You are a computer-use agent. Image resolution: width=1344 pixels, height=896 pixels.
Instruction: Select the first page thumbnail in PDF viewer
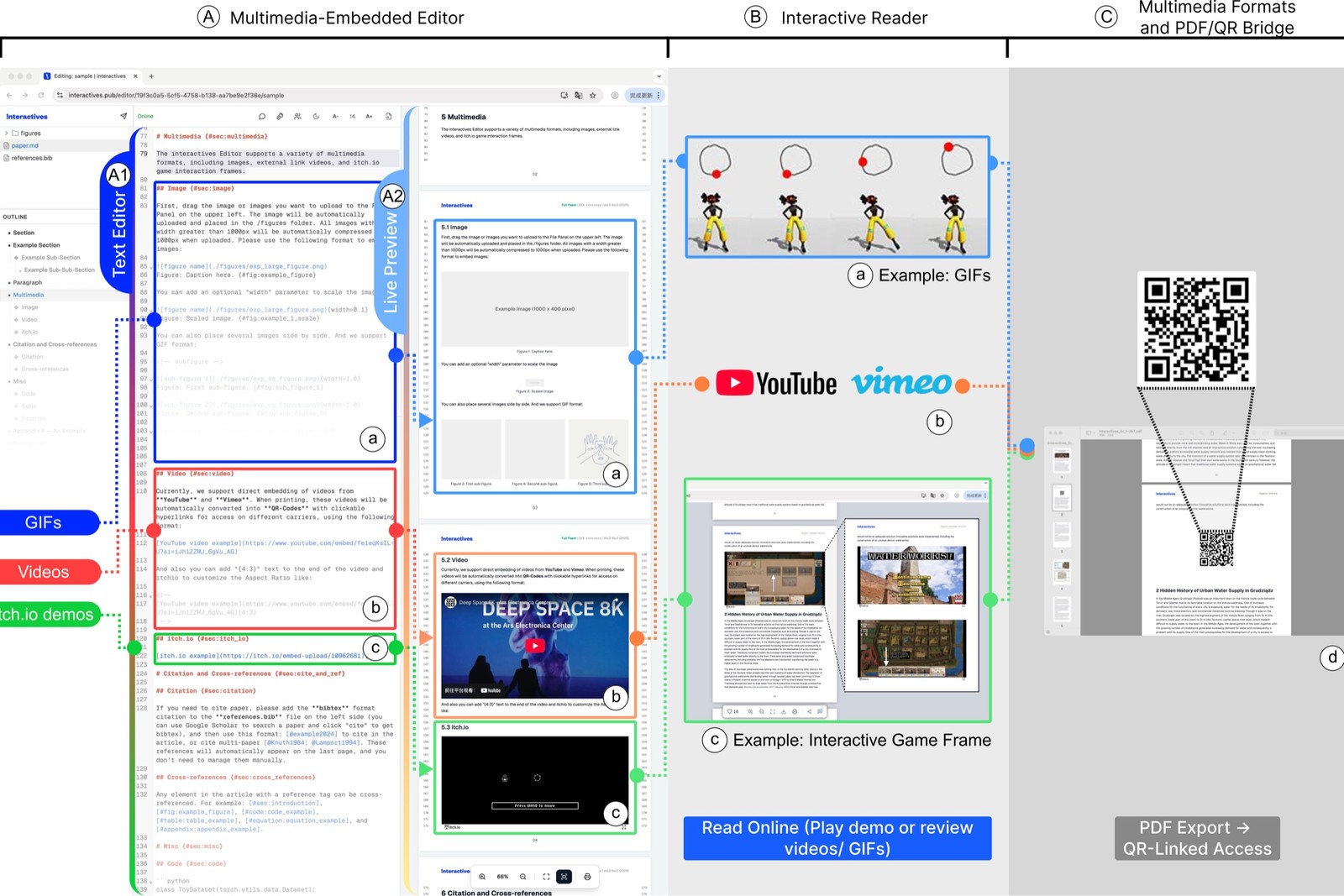(1062, 461)
